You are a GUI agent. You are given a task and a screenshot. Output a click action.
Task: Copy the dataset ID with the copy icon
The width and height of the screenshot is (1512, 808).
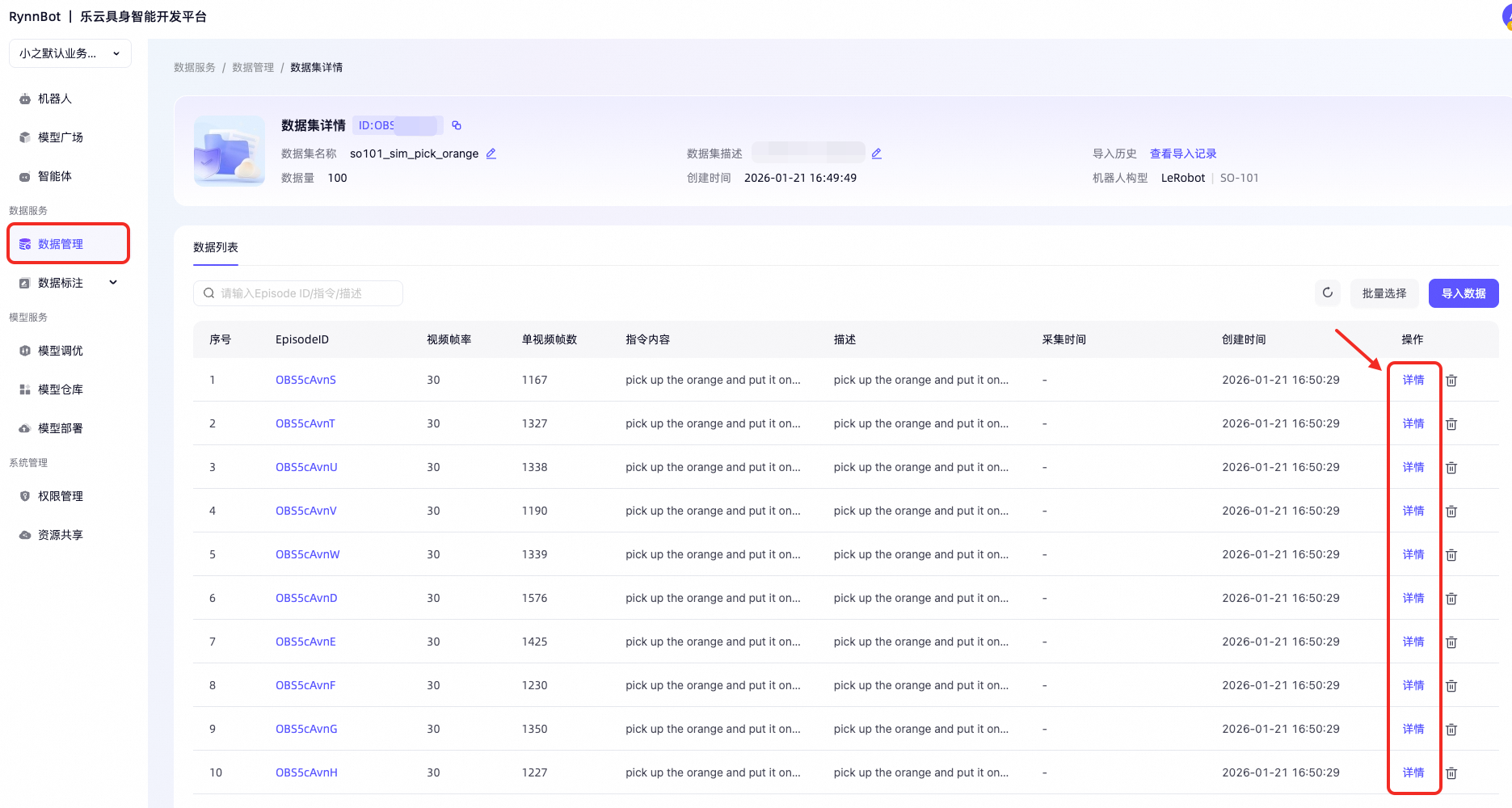[x=457, y=125]
